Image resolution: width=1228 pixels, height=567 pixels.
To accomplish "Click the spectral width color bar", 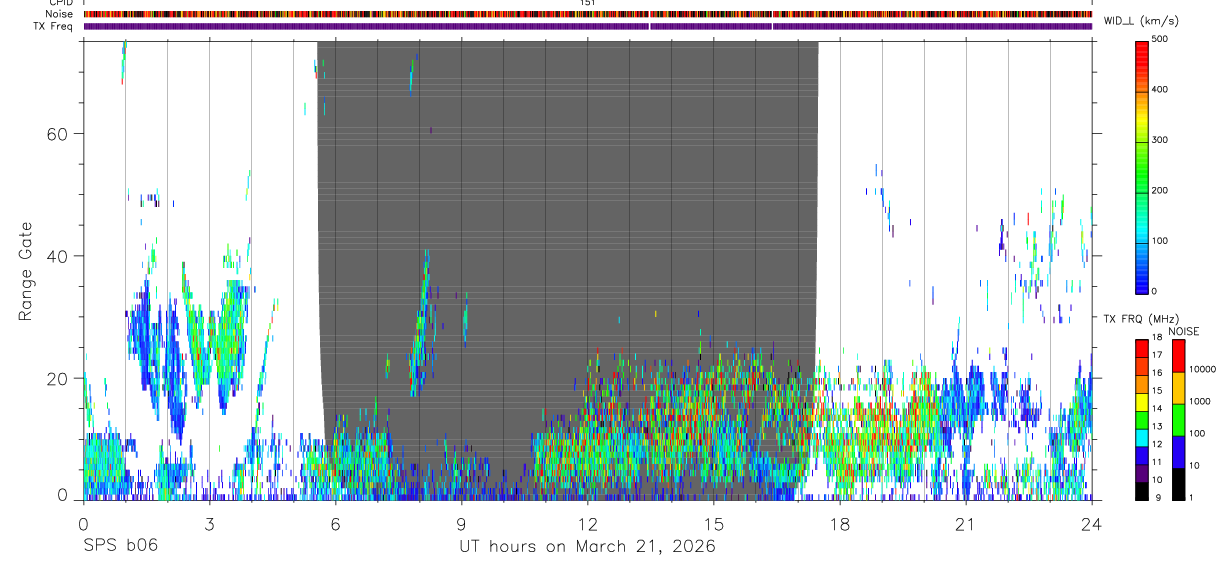I will point(1142,166).
